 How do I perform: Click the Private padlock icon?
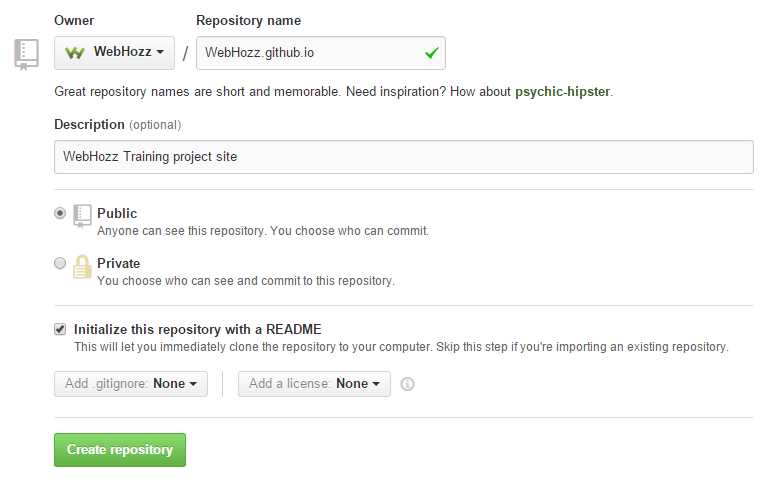(x=82, y=266)
